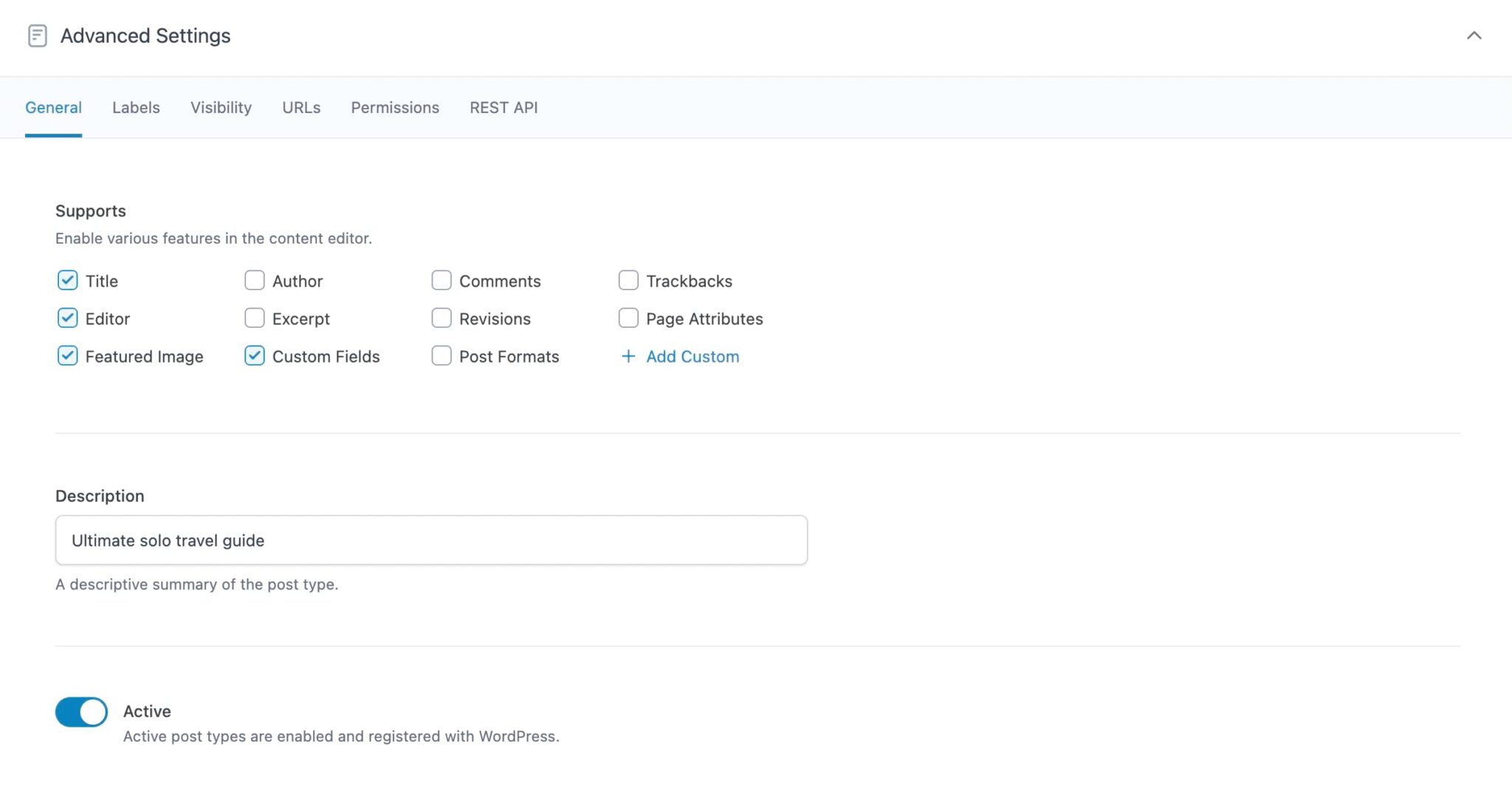Image resolution: width=1512 pixels, height=800 pixels.
Task: Click the Add Custom link
Action: click(x=691, y=356)
